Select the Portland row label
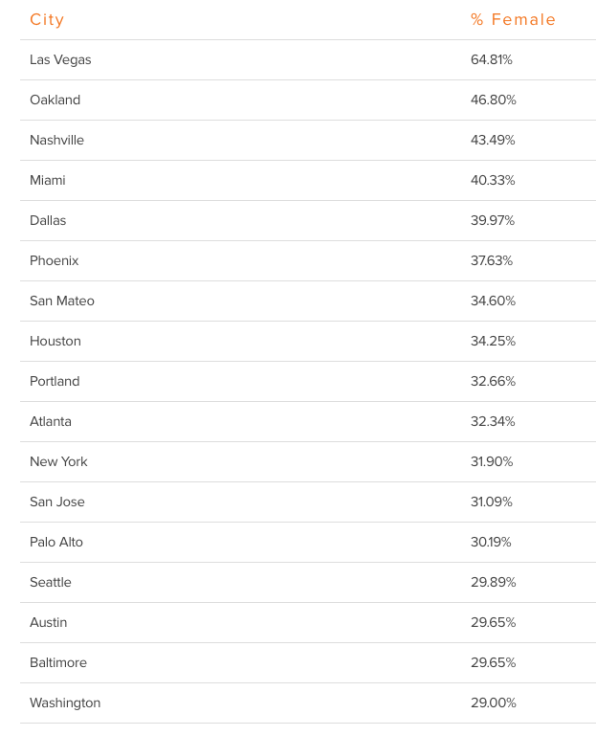This screenshot has width=596, height=736. tap(54, 381)
